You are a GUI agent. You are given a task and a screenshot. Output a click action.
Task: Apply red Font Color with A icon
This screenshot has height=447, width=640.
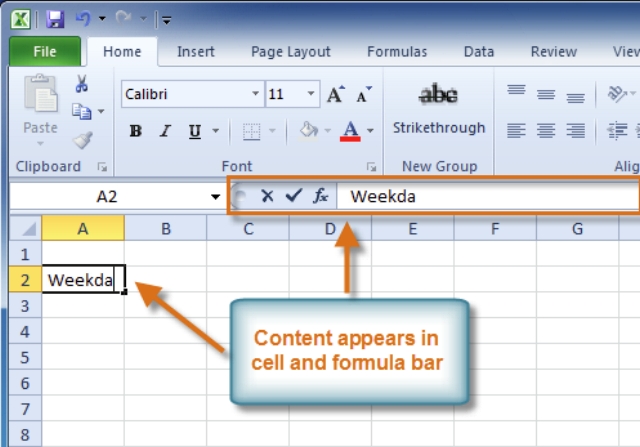tap(350, 131)
